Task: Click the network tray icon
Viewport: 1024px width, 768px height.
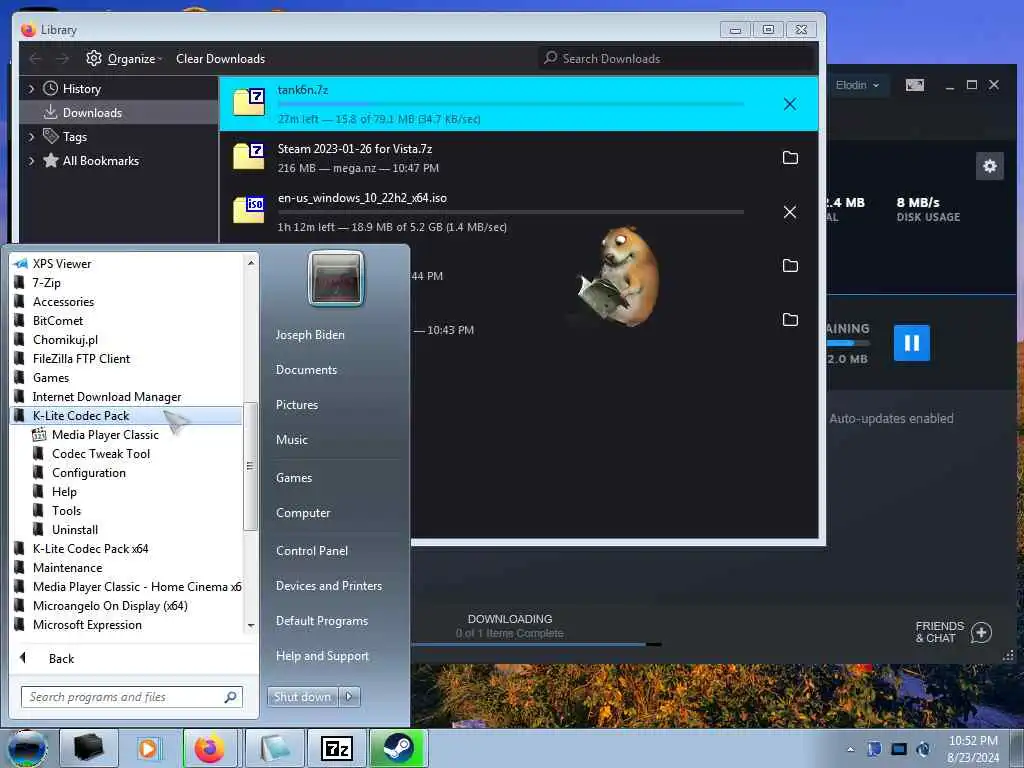Action: click(x=899, y=749)
